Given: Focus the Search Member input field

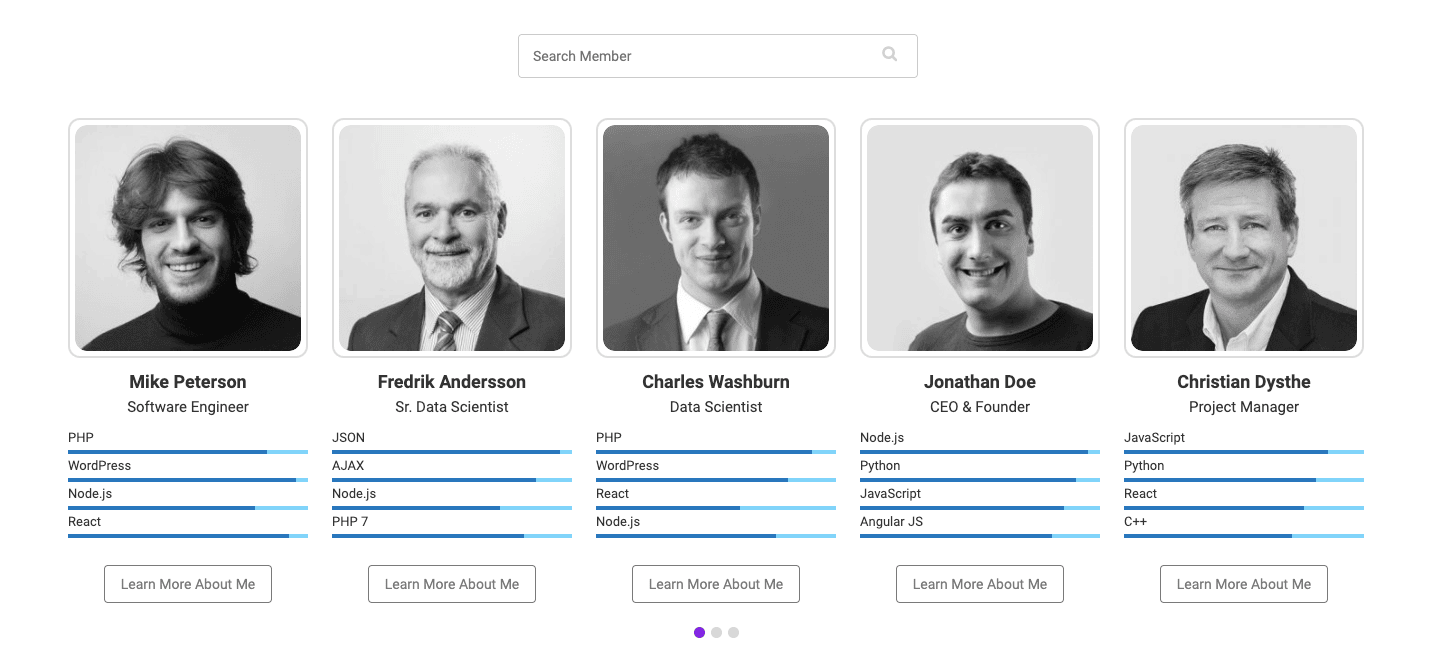Looking at the screenshot, I should click(717, 56).
